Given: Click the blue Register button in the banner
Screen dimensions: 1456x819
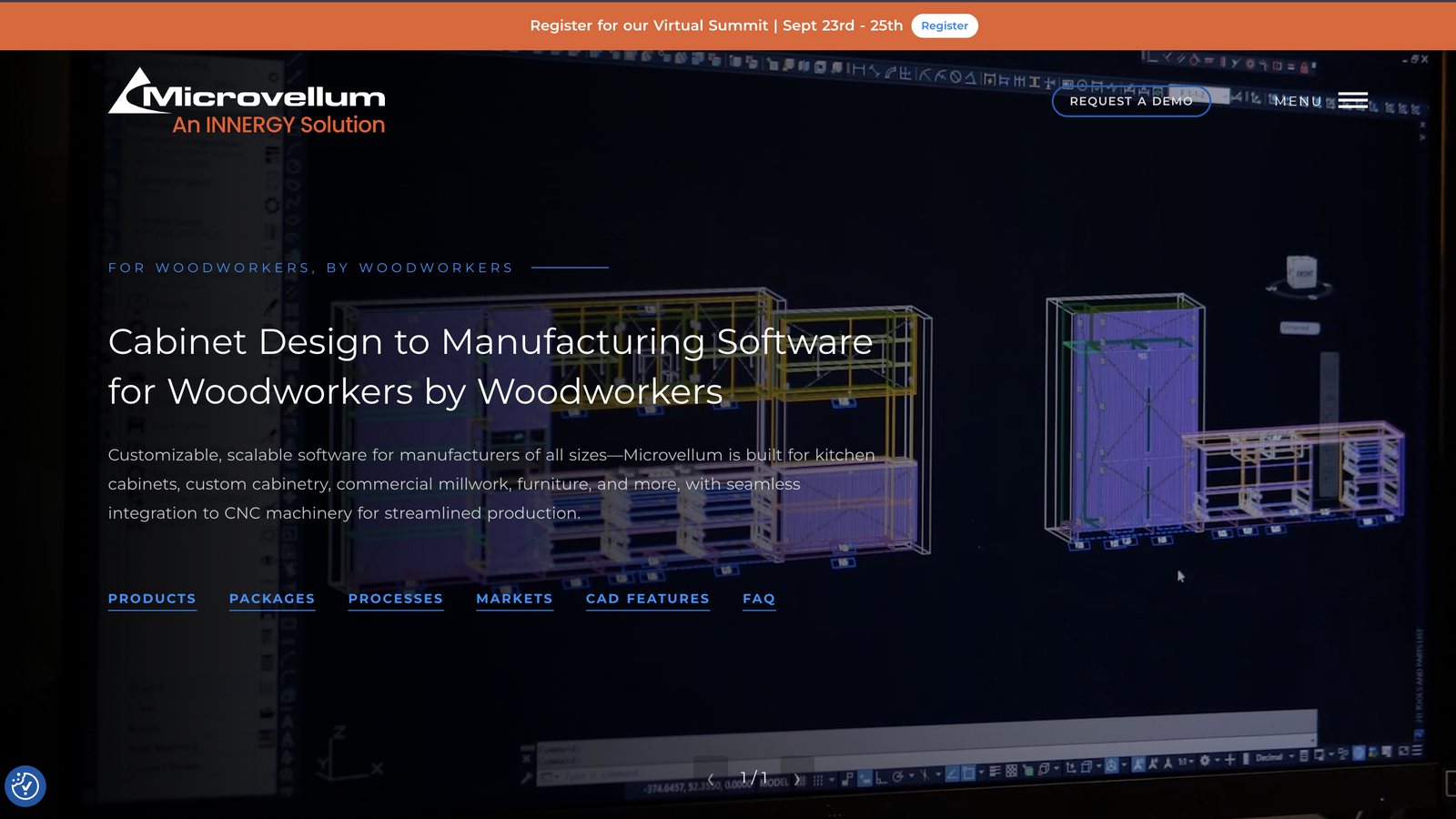Looking at the screenshot, I should point(944,25).
